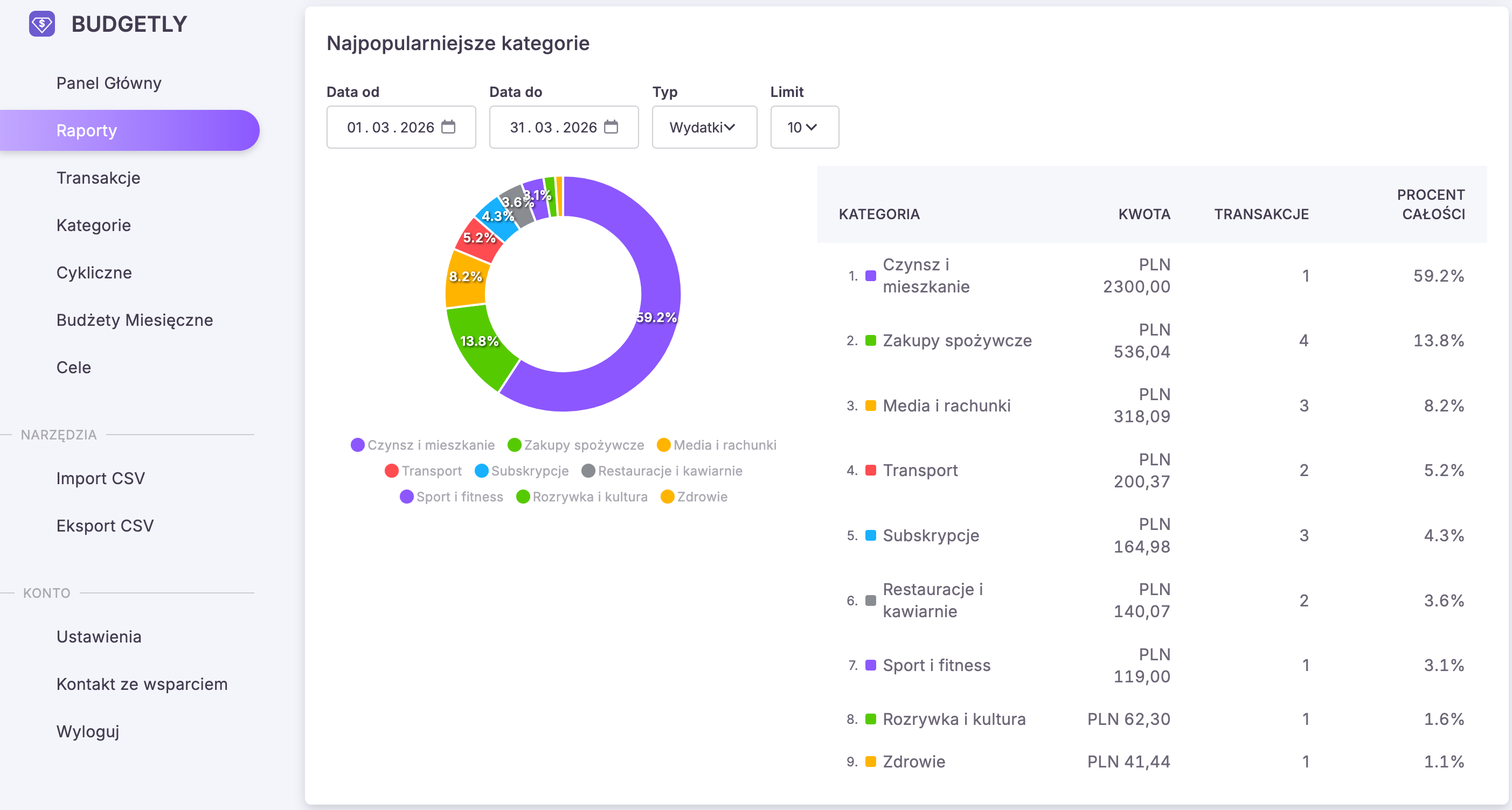Navigate to Cykliczne

click(x=94, y=273)
